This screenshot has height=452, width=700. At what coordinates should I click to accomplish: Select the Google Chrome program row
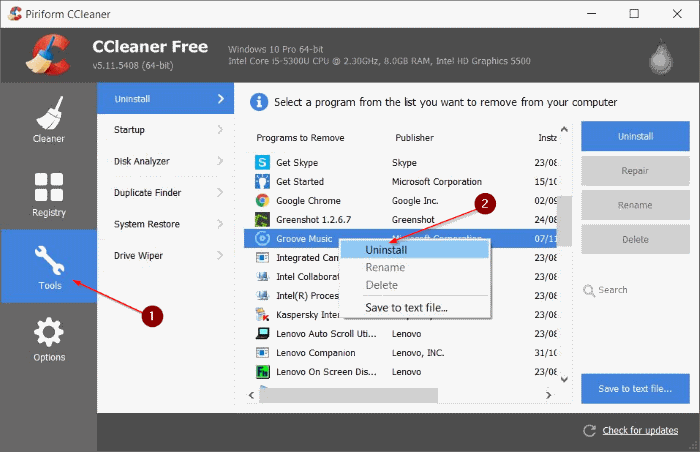point(400,201)
